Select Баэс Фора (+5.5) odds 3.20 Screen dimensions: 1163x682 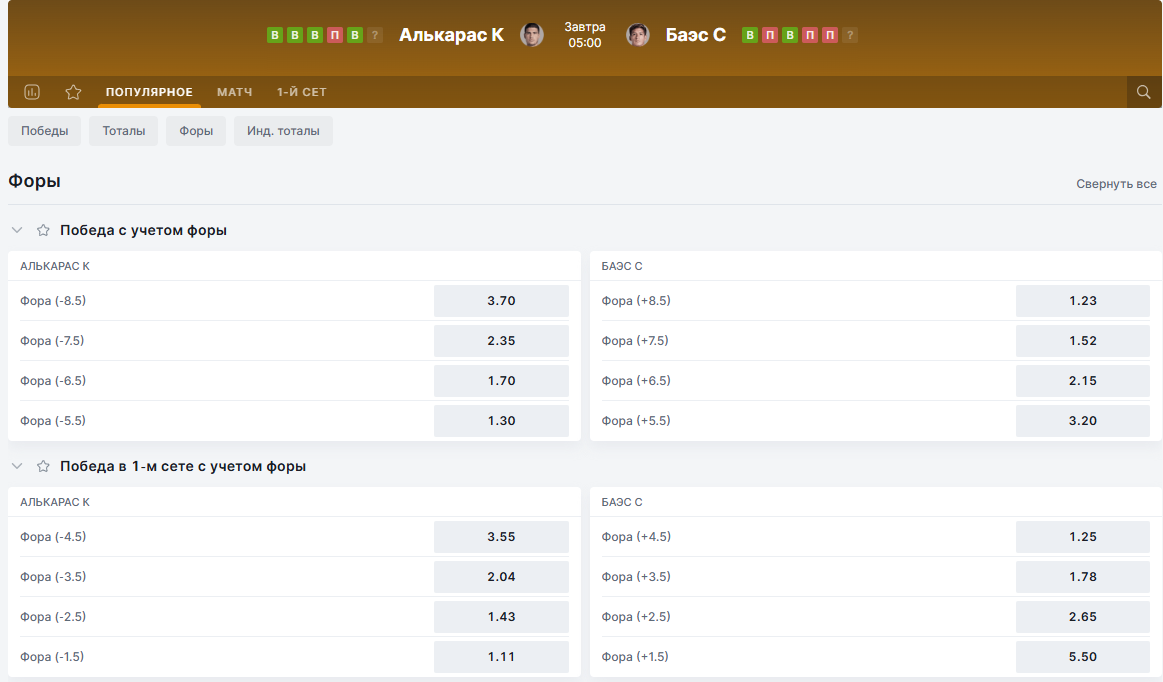tap(1082, 421)
